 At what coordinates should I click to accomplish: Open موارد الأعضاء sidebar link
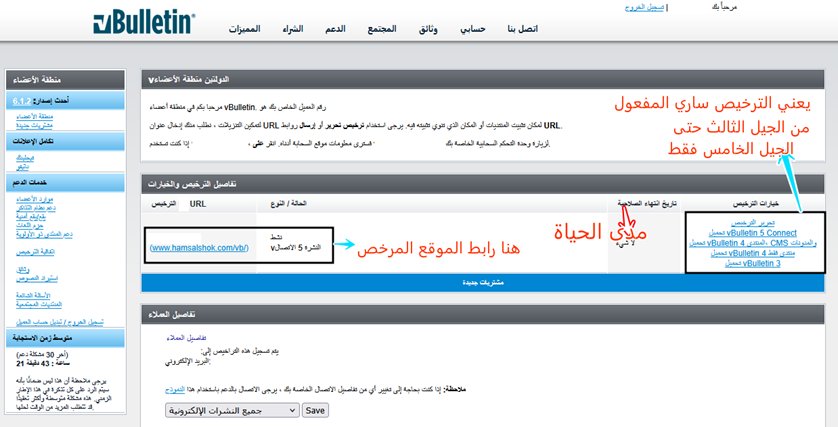(35, 199)
